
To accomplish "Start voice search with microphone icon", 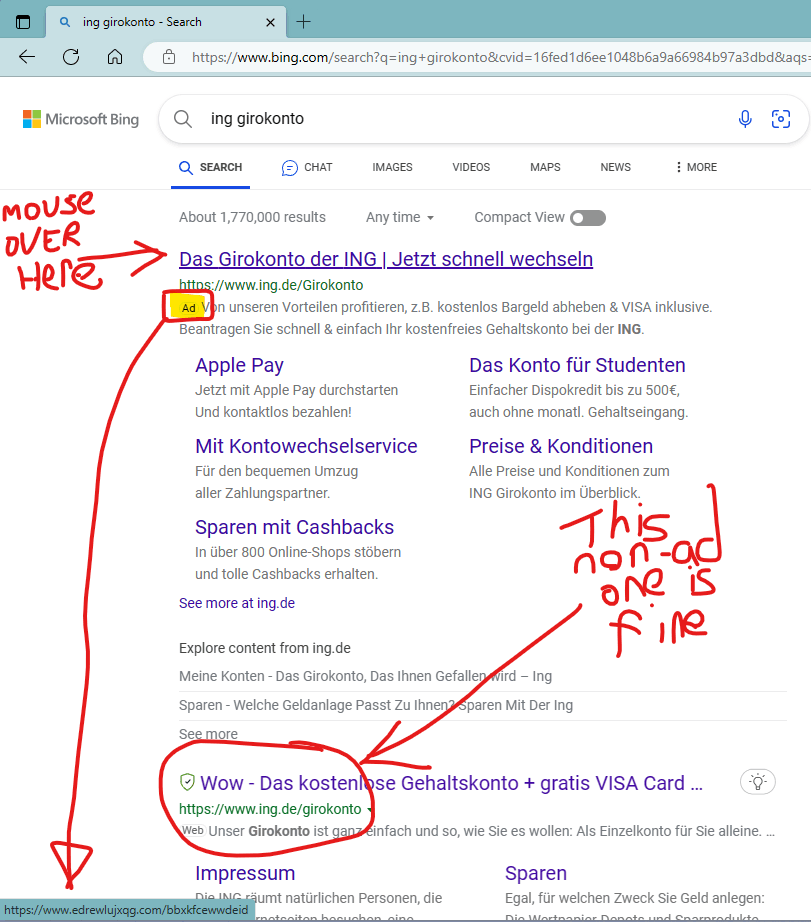I will [745, 119].
